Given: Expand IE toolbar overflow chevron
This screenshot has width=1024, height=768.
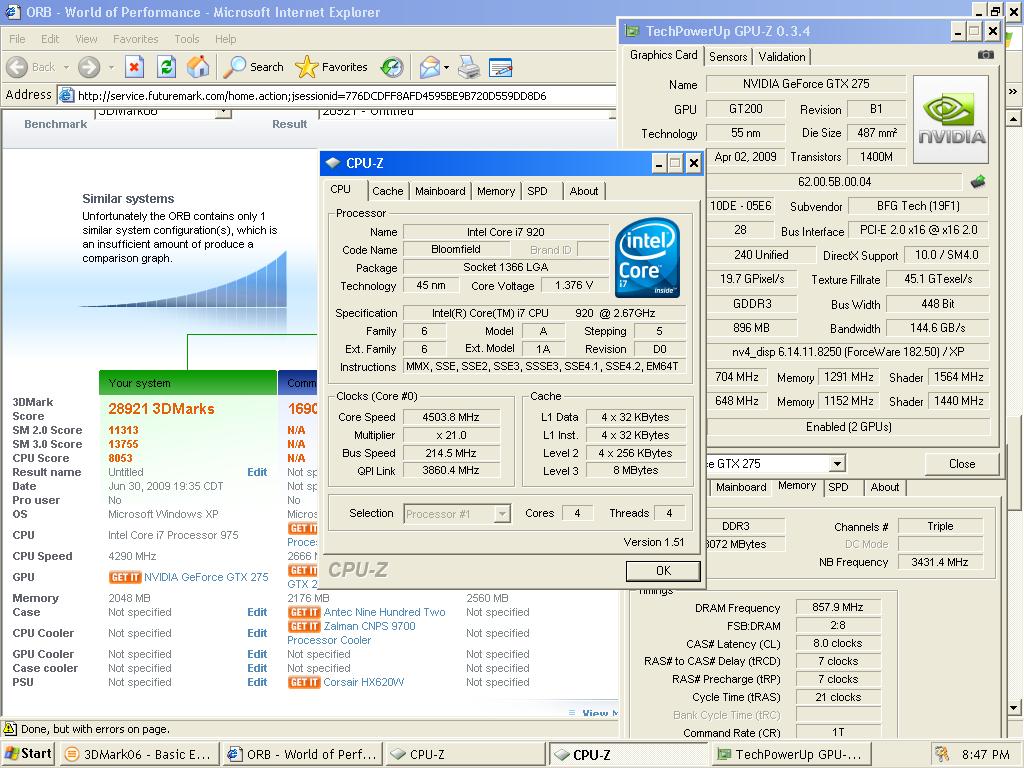Looking at the screenshot, I should pos(1013,91).
